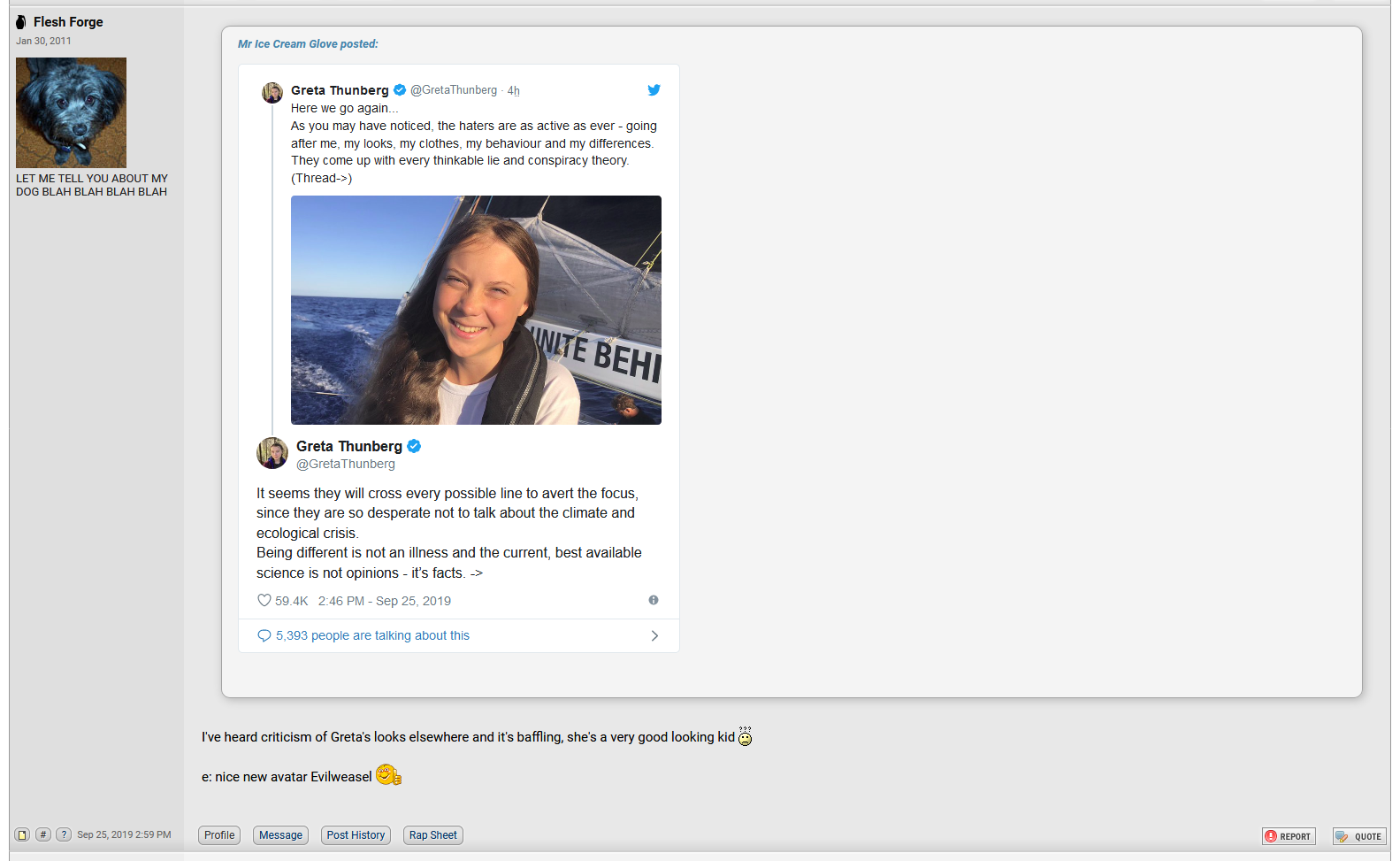Open Flesh Forge's Profile
Viewport: 1400px width, 861px height.
[x=219, y=835]
